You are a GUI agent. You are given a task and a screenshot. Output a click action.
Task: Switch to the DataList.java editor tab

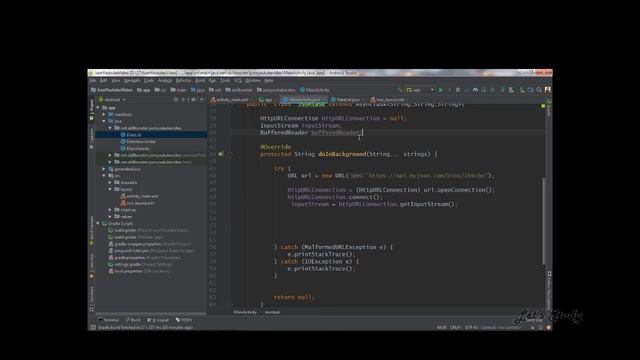347,100
